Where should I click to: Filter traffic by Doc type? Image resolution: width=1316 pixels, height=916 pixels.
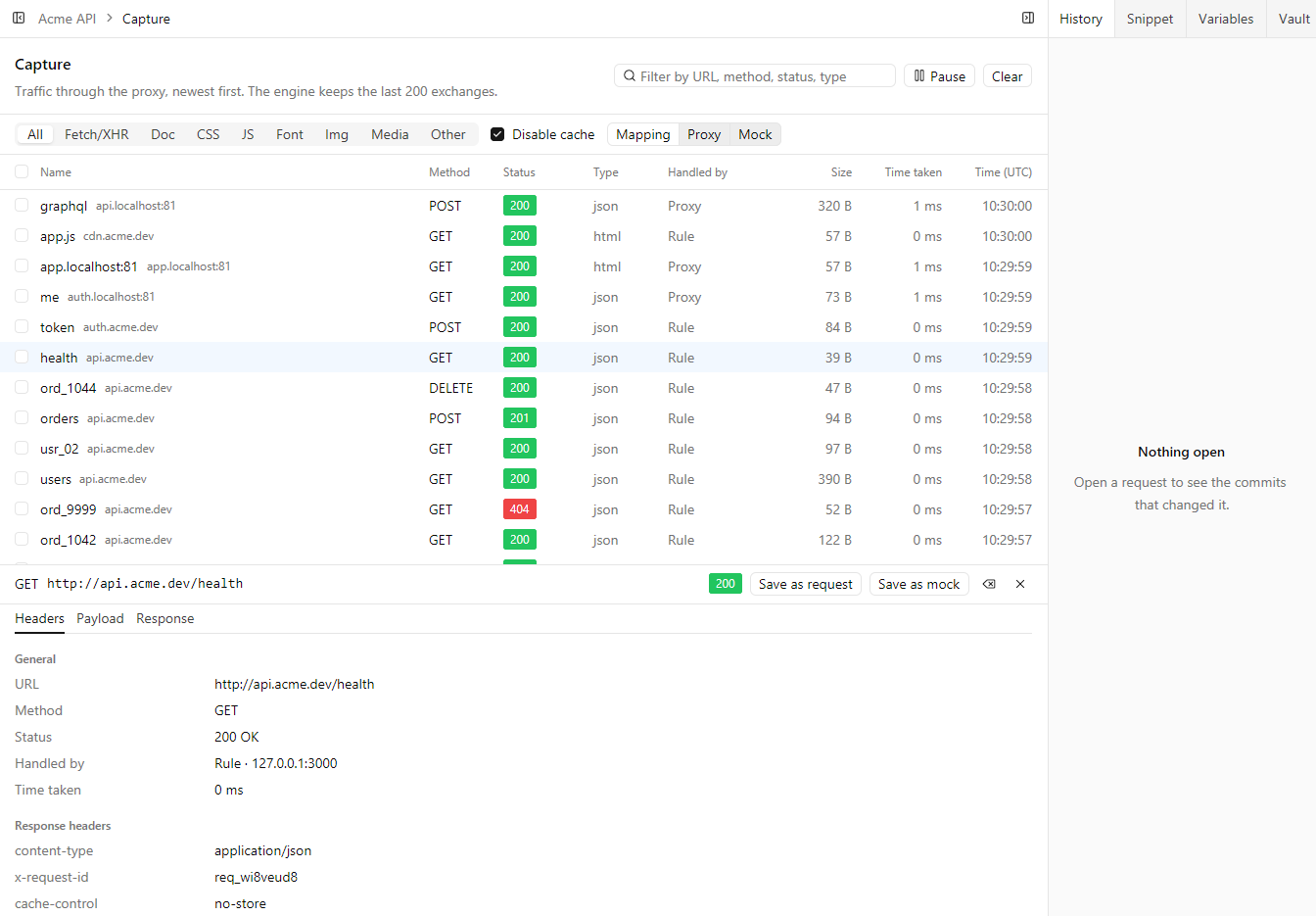pyautogui.click(x=163, y=134)
